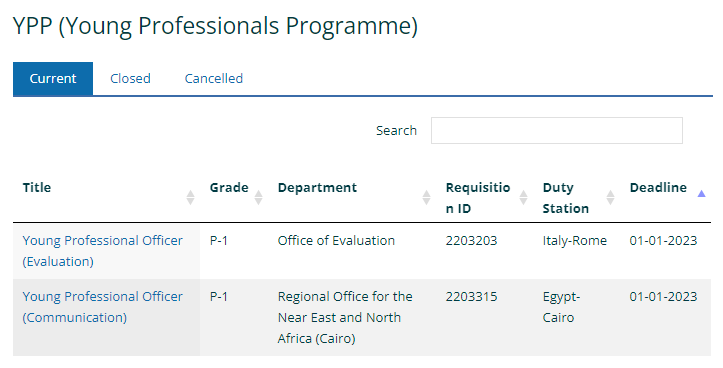
Task: Open Young Professional Officer (Evaluation) link
Action: 103,251
